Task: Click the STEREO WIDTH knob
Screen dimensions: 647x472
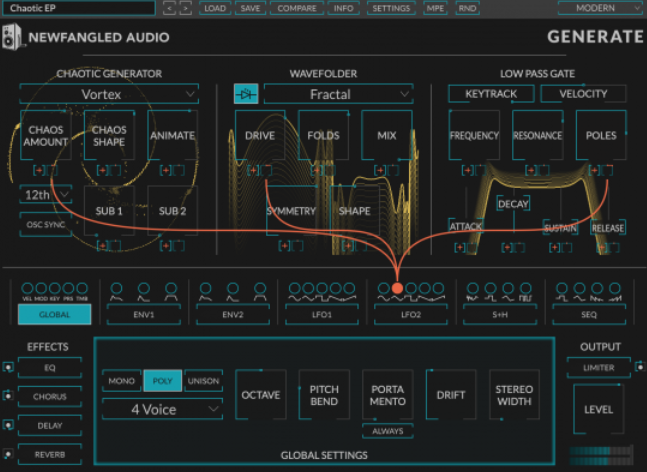Action: 514,395
